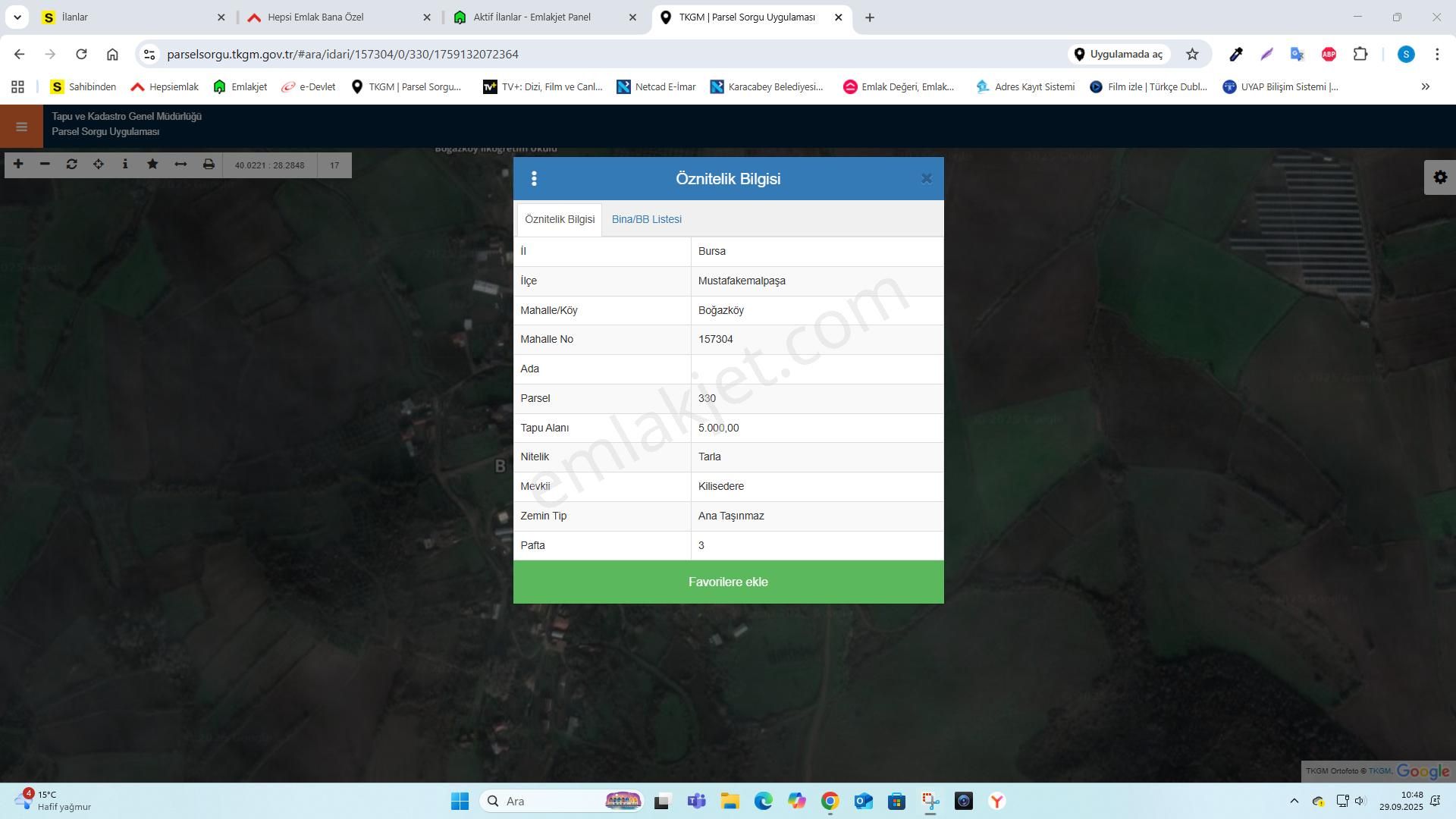The height and width of the screenshot is (819, 1456).
Task: Click the info query tool icon
Action: [125, 165]
